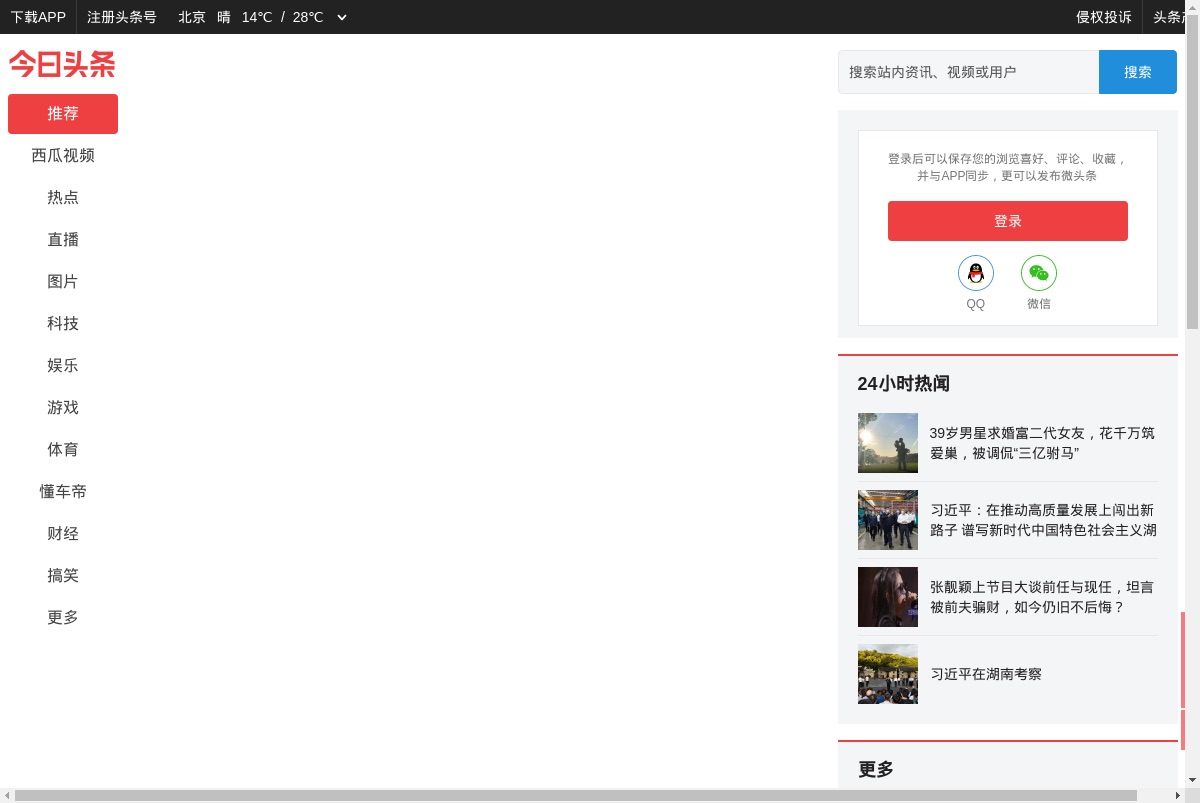
Task: Open the 游戏 channel
Action: coord(63,408)
